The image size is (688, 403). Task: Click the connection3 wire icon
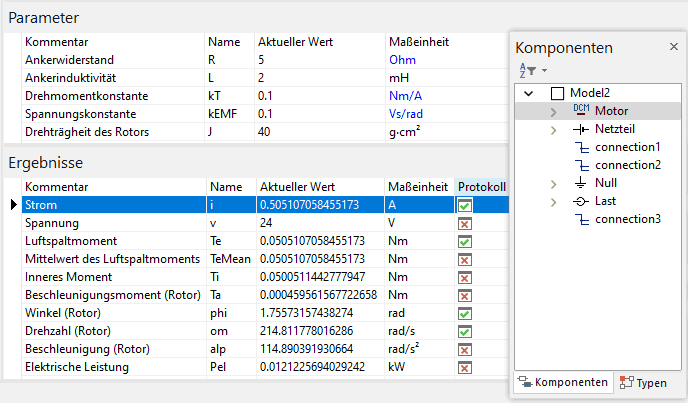582,219
